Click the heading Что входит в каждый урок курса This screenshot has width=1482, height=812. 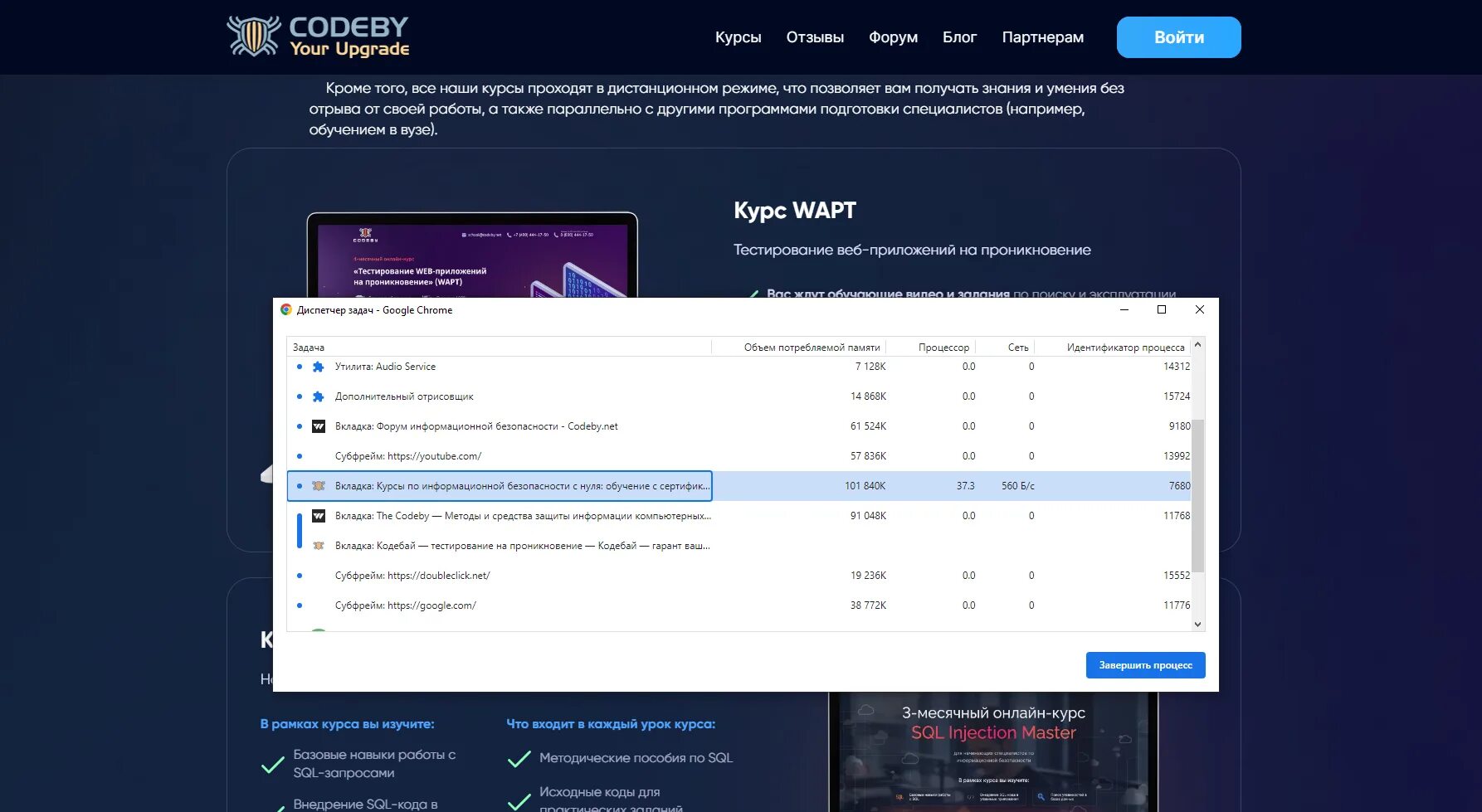click(x=611, y=724)
